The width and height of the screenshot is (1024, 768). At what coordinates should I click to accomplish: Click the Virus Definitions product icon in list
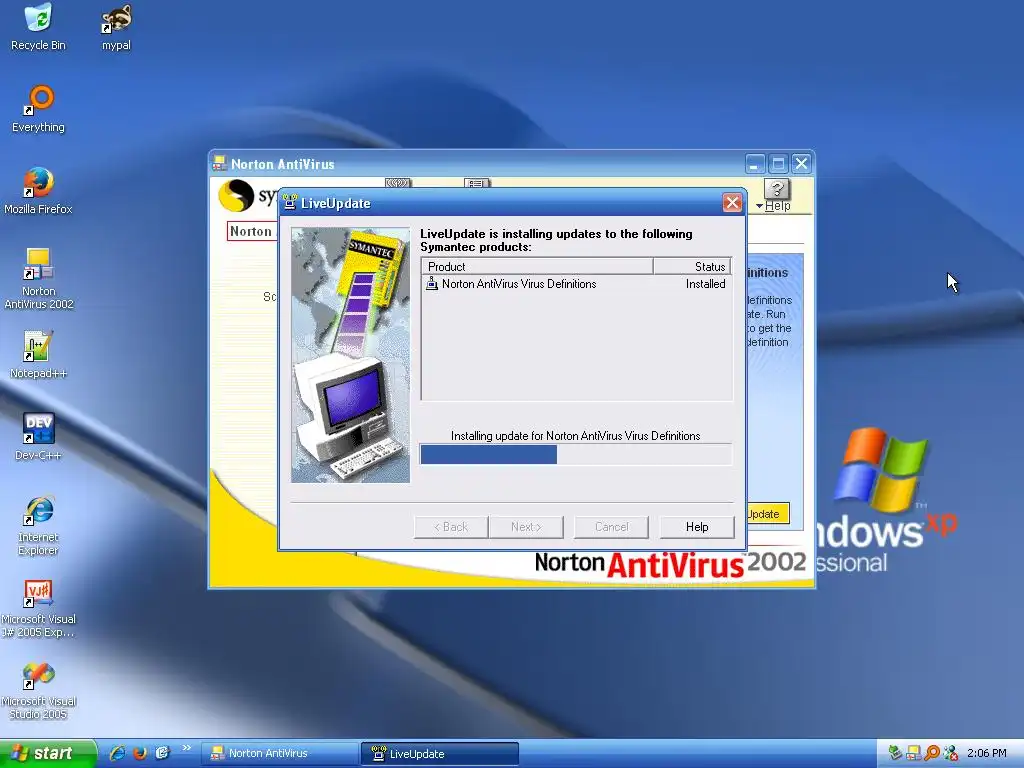tap(432, 284)
